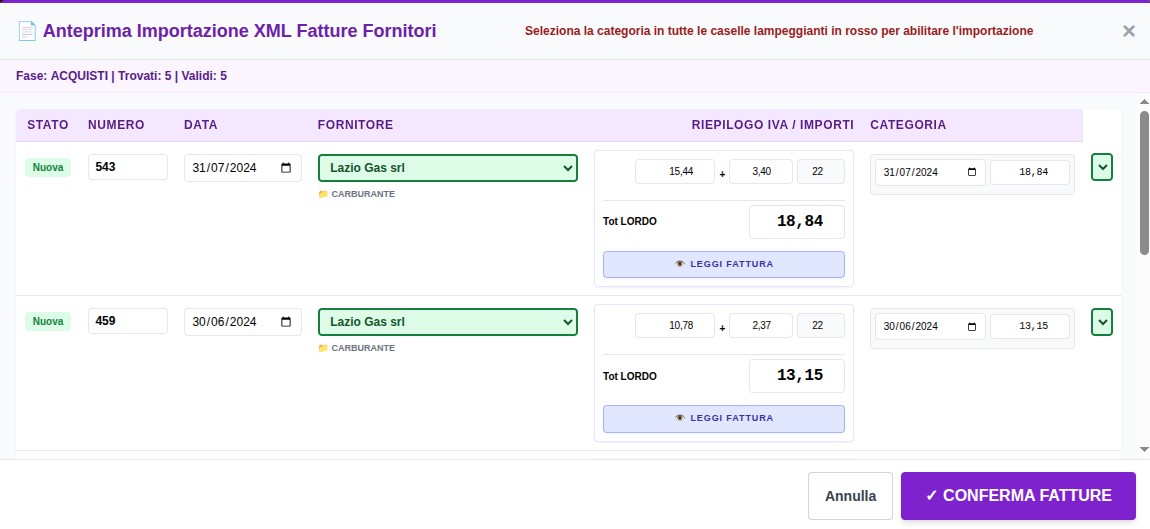
Task: Click CARBURANTE folder icon under invoice 459
Action: point(323,348)
